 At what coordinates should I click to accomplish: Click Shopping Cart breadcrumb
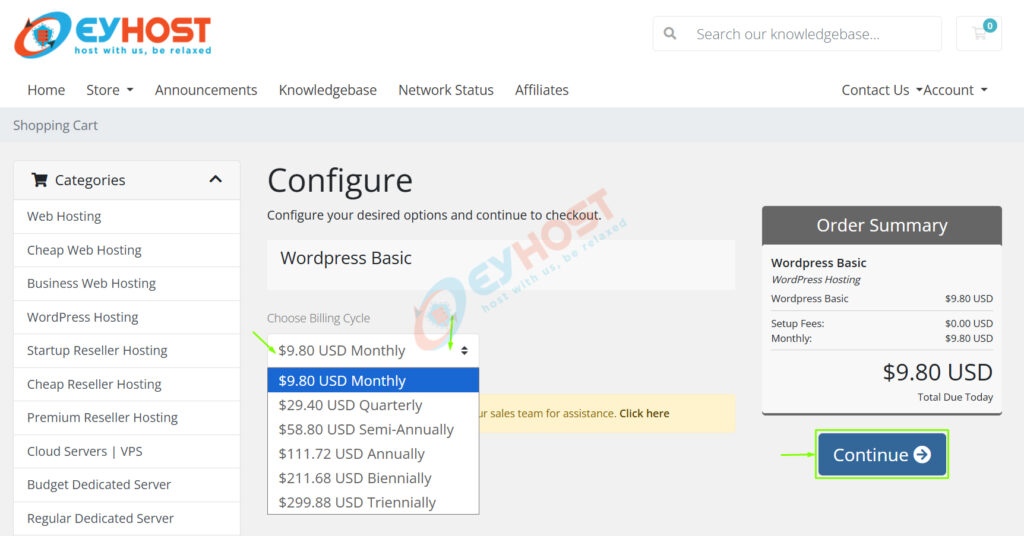(x=56, y=125)
